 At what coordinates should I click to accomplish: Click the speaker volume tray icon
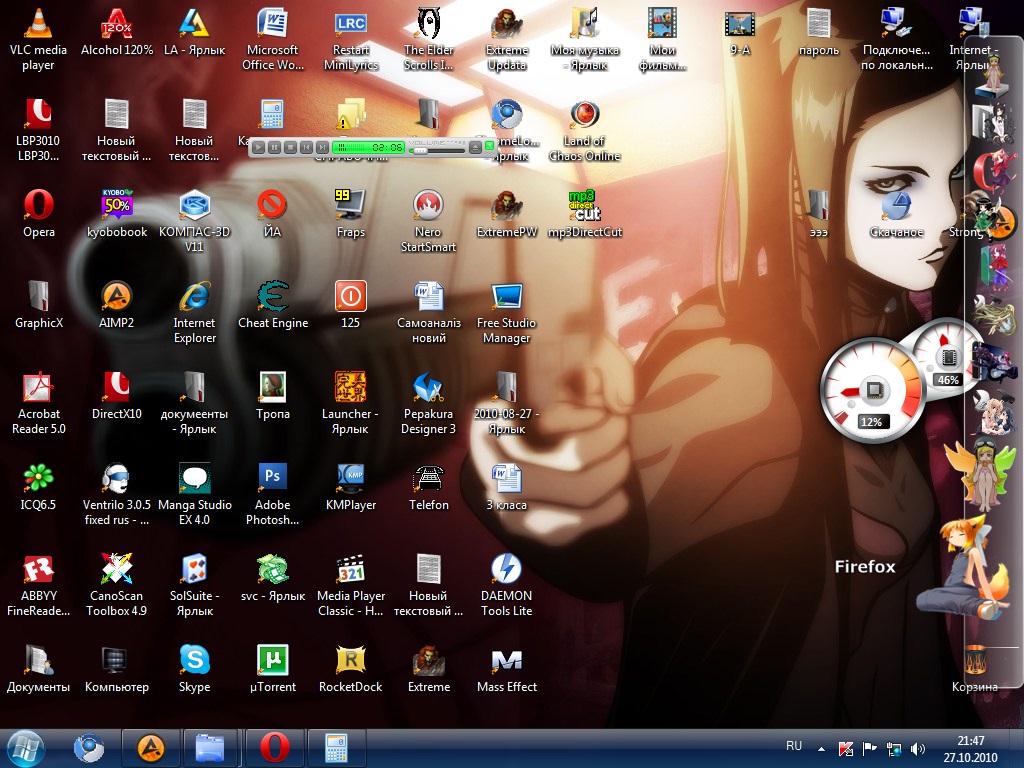tap(918, 748)
